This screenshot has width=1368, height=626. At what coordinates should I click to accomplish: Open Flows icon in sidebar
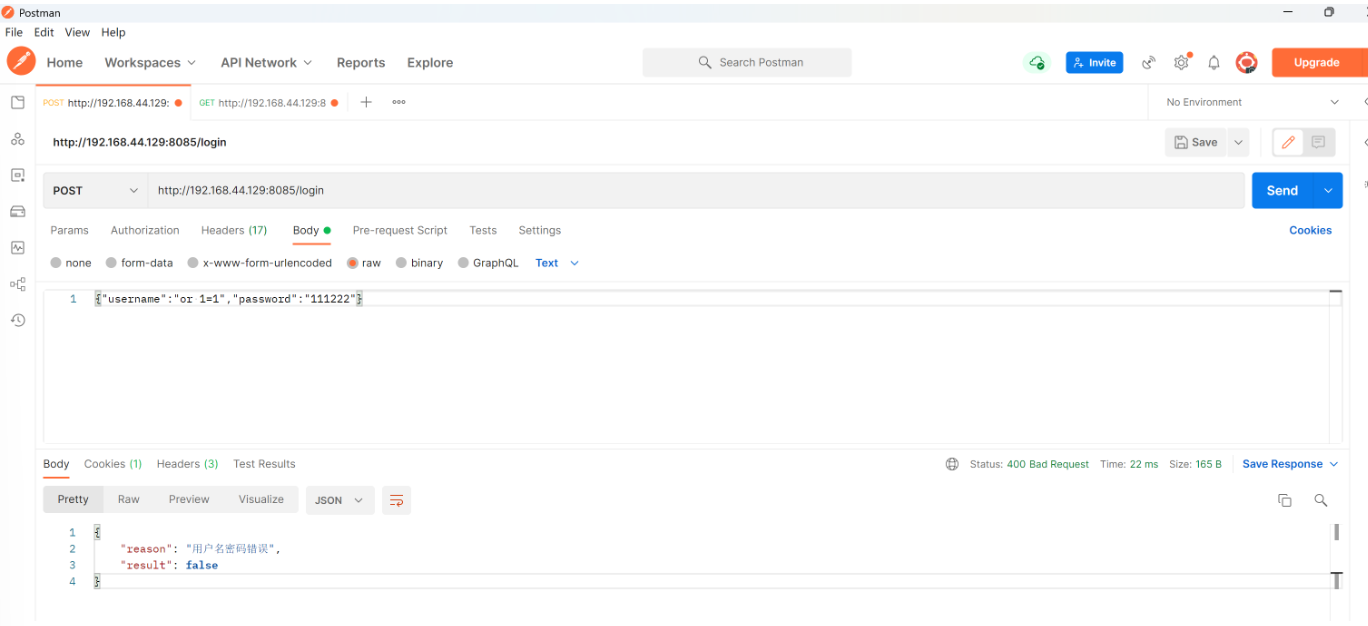click(17, 284)
